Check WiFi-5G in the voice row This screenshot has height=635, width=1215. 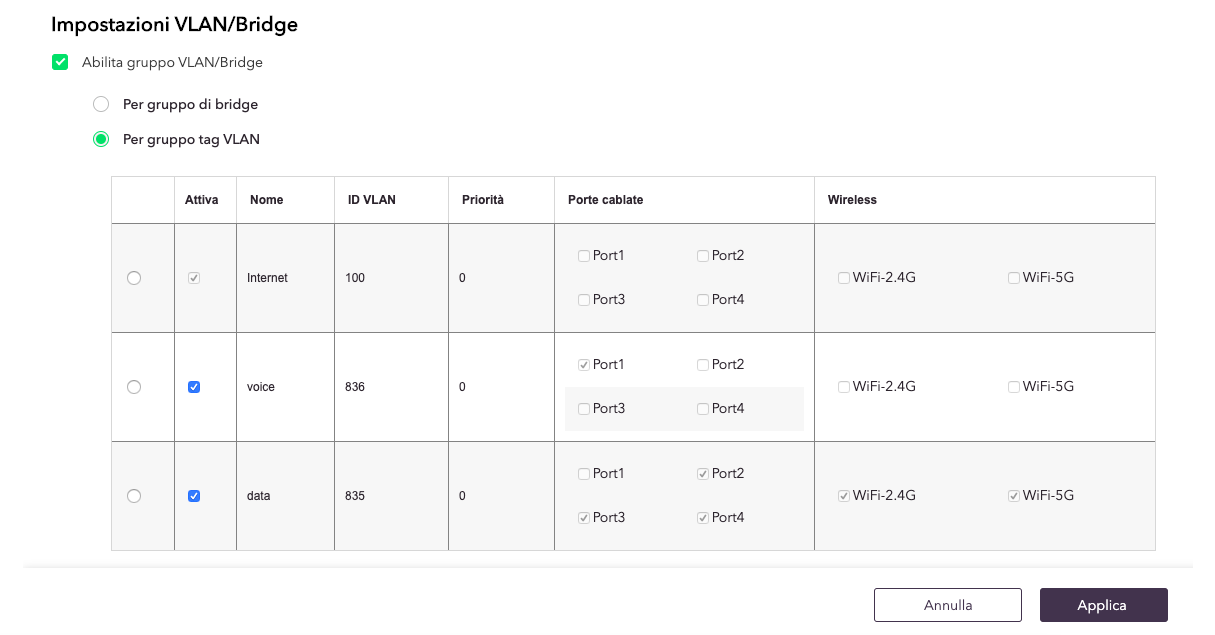coord(1014,387)
